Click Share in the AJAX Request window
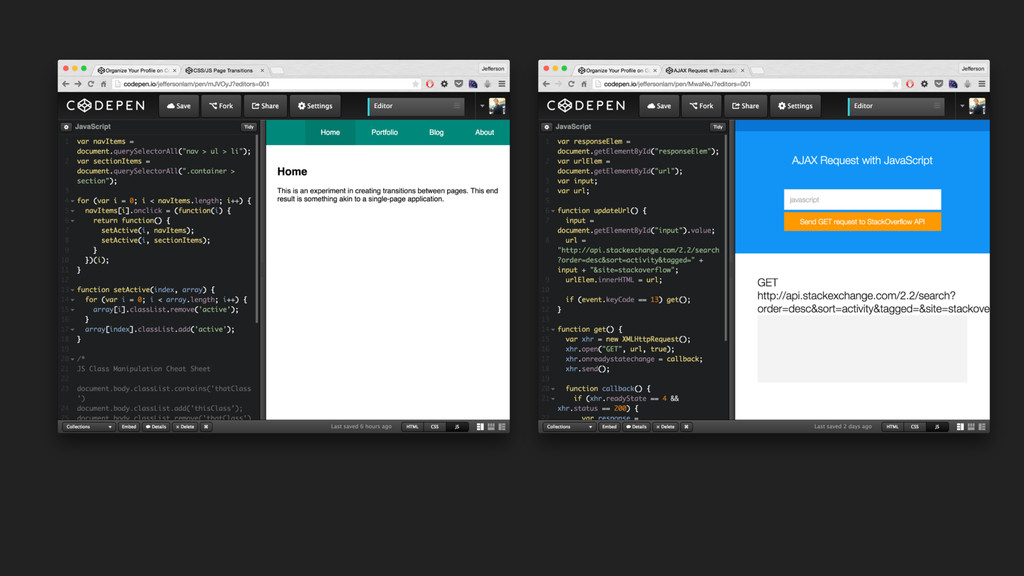The height and width of the screenshot is (576, 1024). 745,106
